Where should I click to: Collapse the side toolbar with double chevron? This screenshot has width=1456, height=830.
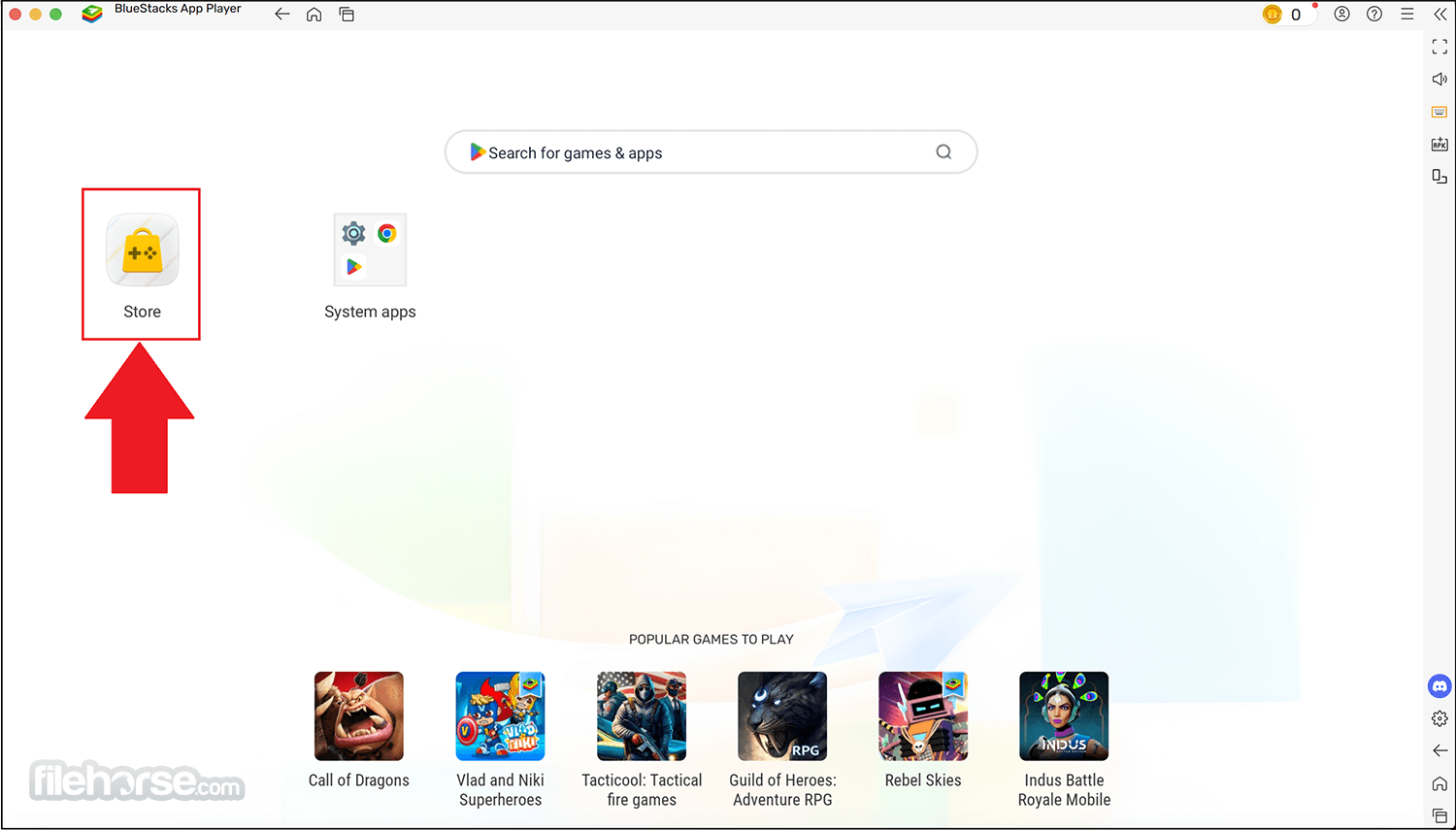[1440, 15]
